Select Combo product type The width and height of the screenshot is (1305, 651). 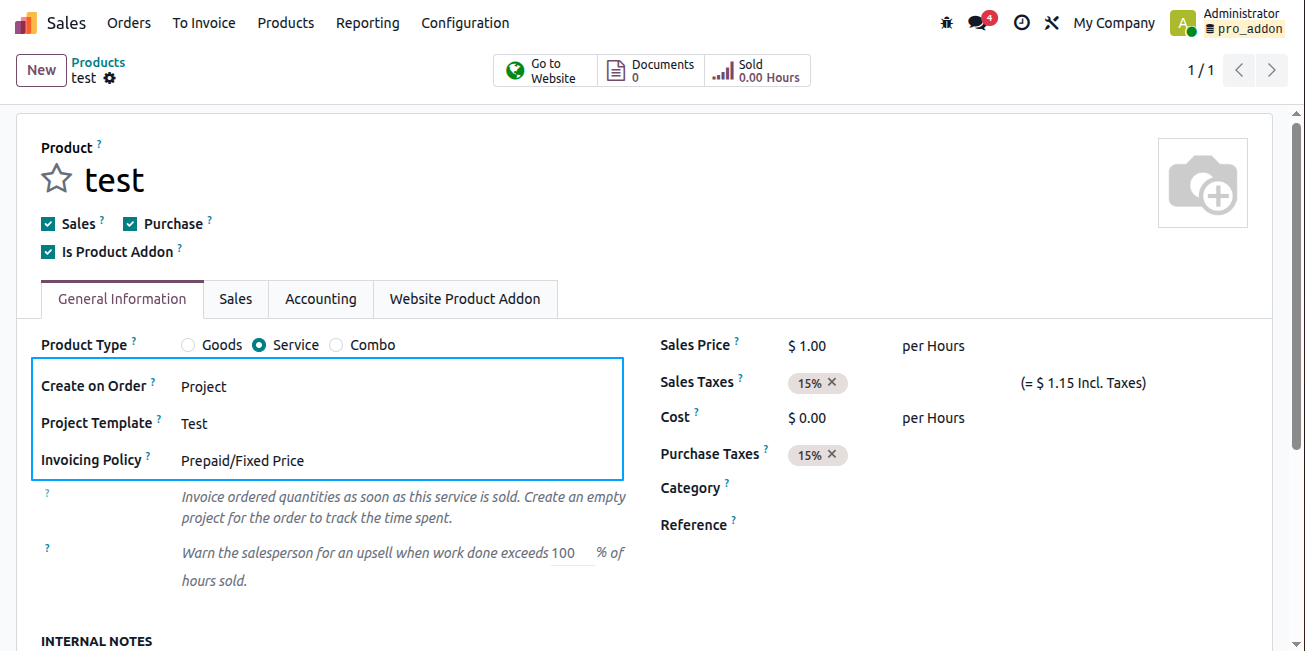click(336, 345)
